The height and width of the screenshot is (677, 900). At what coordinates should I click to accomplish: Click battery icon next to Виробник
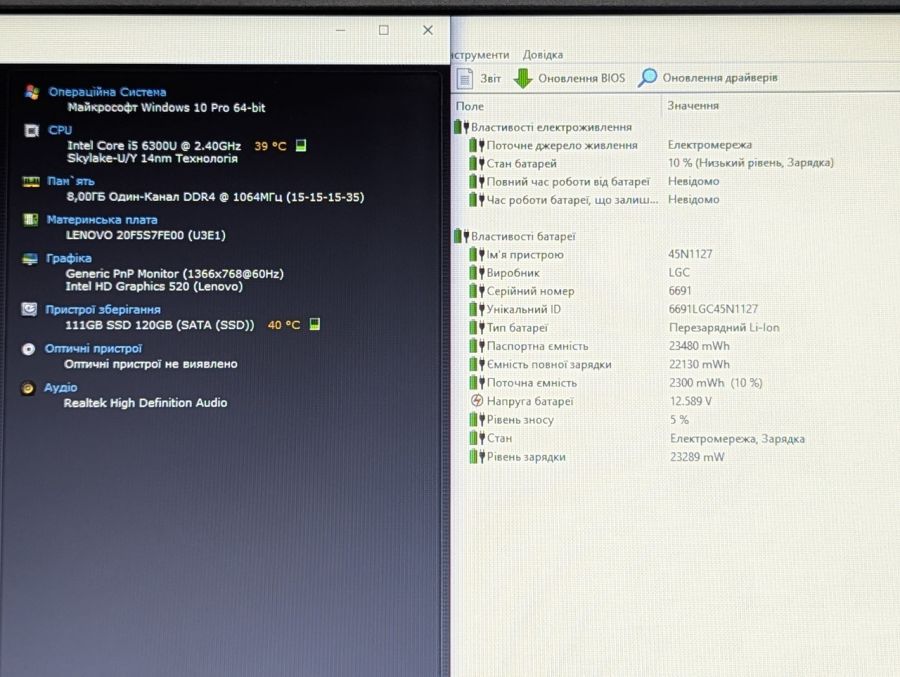[x=477, y=273]
